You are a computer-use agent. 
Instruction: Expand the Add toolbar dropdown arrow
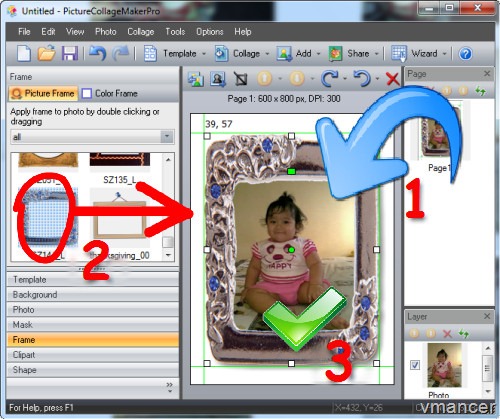[318, 54]
